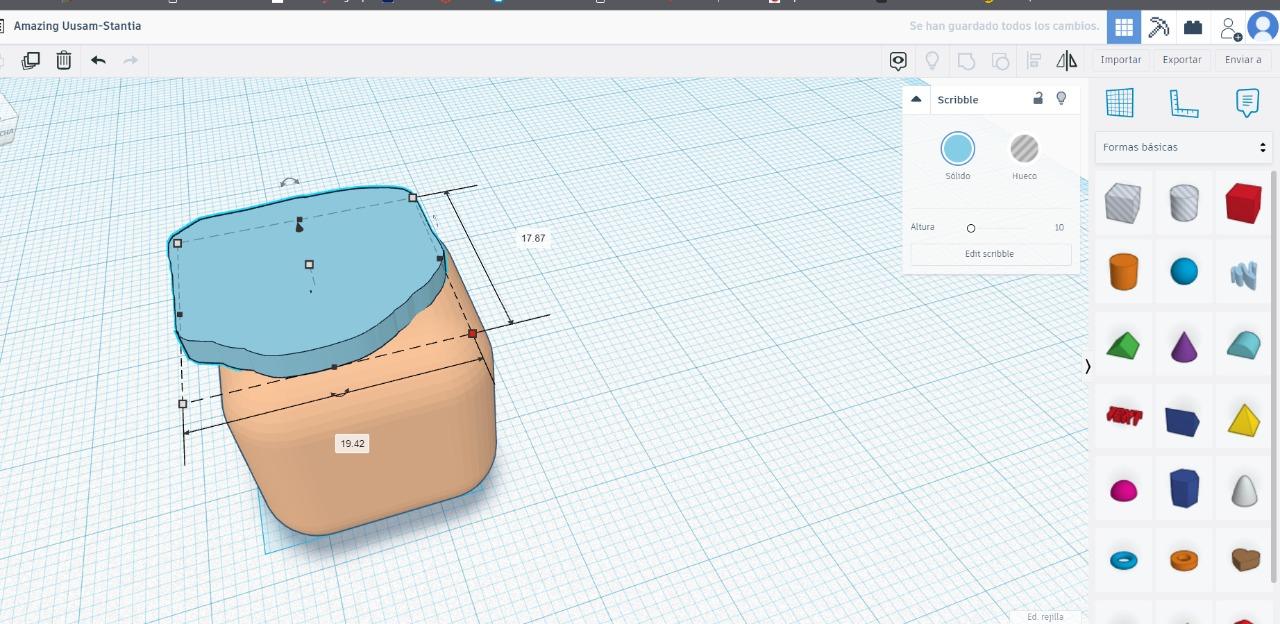Click the show-all view icon
Screen dimensions: 1280x624
[898, 61]
